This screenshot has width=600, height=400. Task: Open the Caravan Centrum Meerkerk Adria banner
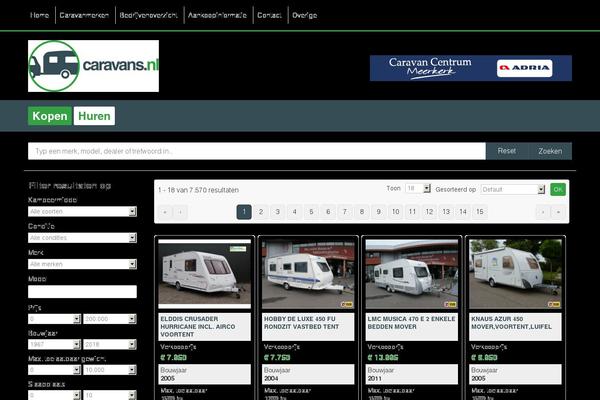(x=471, y=68)
